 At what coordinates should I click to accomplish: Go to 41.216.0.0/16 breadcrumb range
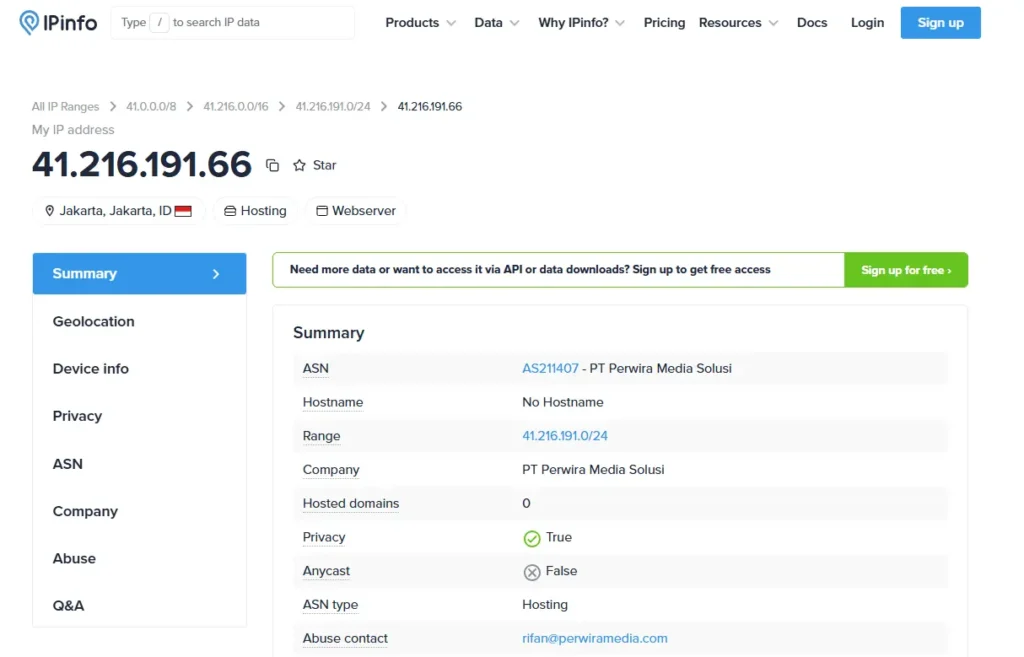[x=236, y=106]
